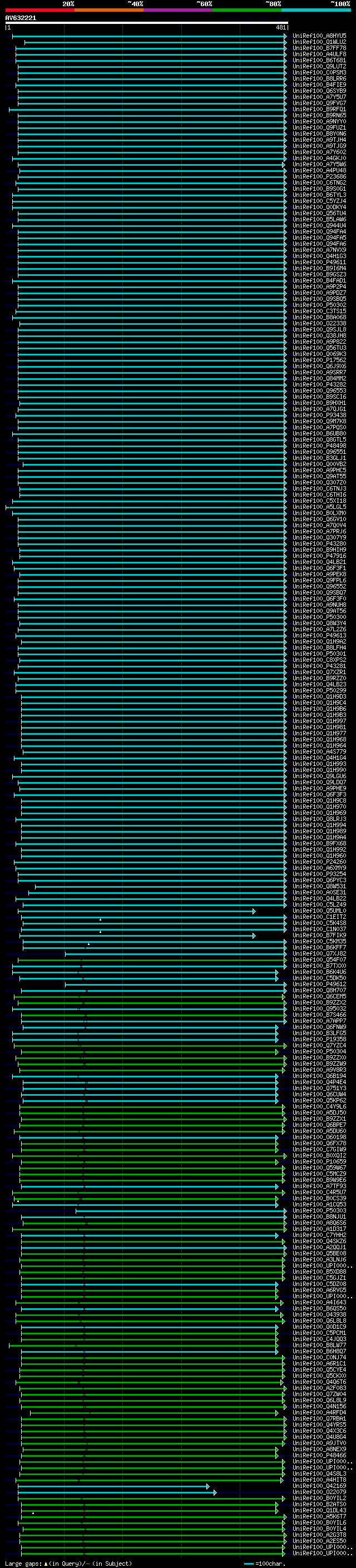This screenshot has width=356, height=1568.
Task: Open hit UniRef100_Q9LUT2
Action: pos(319,66)
